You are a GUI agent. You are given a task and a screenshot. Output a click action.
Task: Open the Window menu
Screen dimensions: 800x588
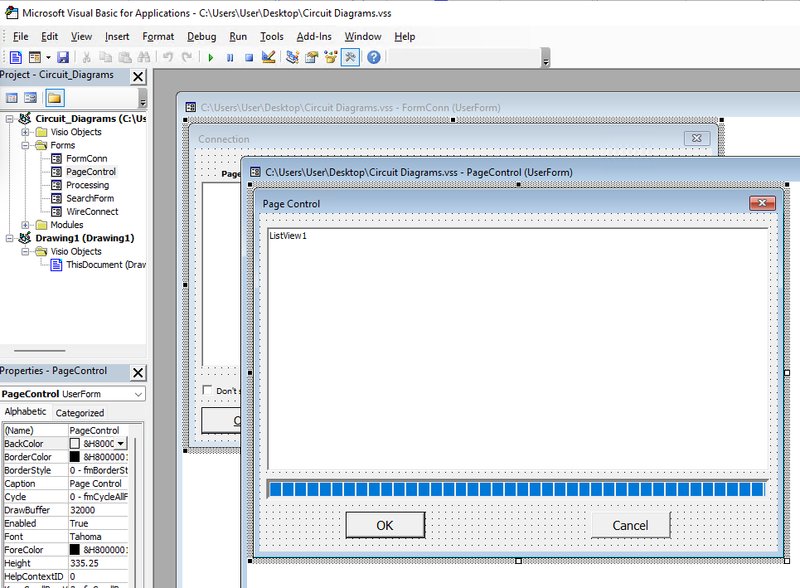point(363,37)
